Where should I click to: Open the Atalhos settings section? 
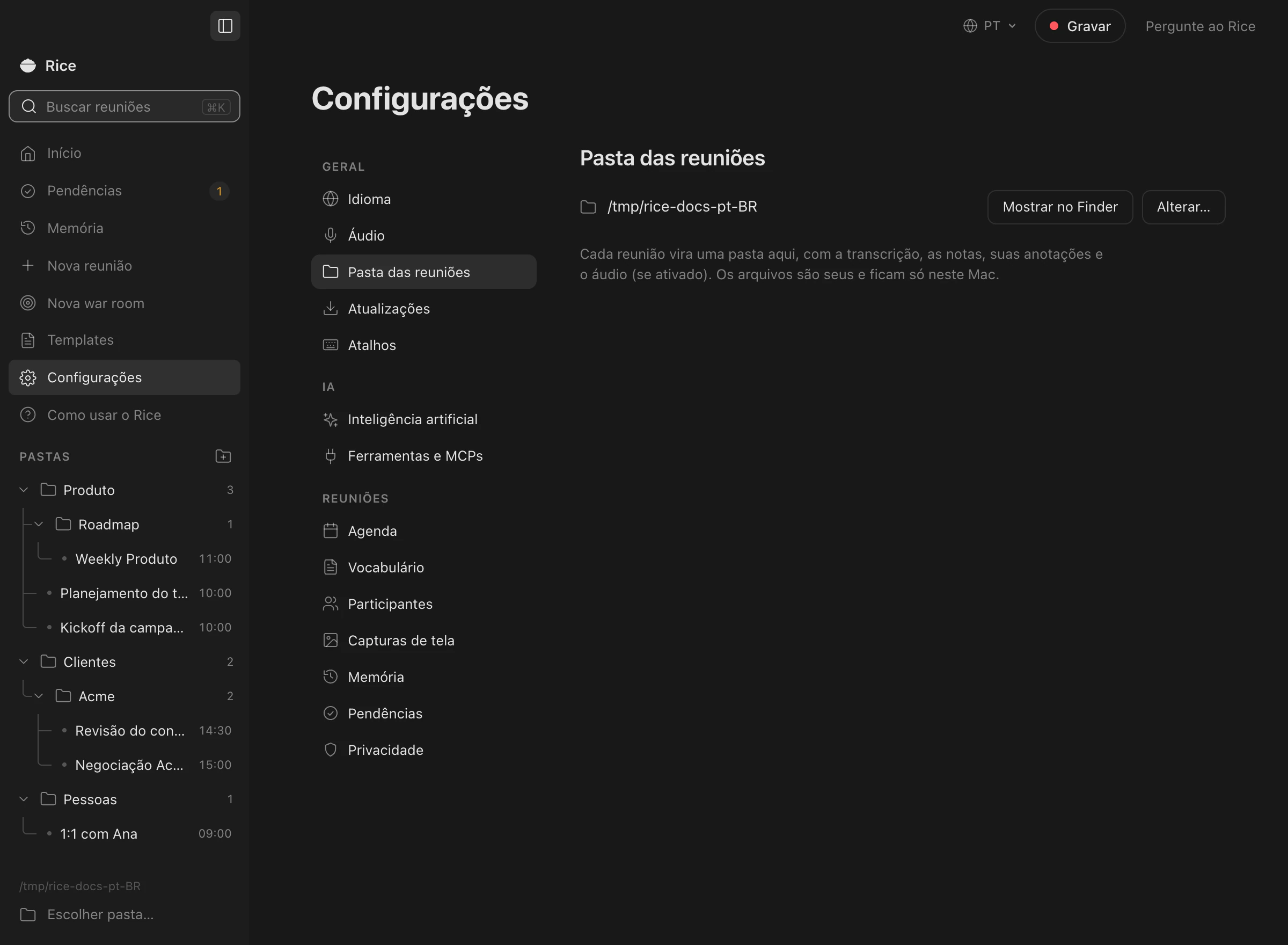[x=423, y=345]
